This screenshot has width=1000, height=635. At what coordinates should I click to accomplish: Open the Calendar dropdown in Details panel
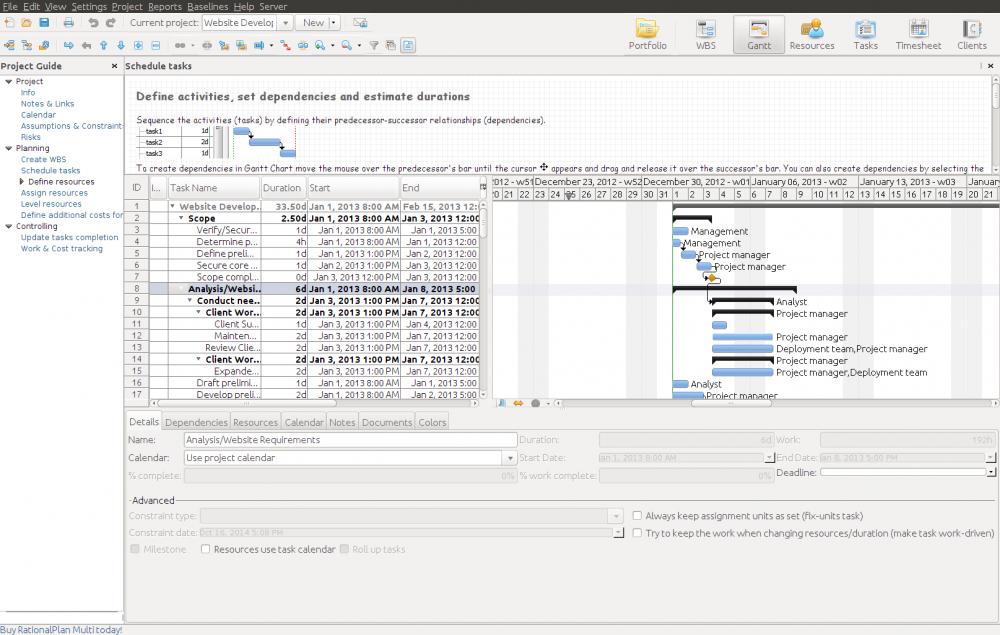[x=508, y=459]
